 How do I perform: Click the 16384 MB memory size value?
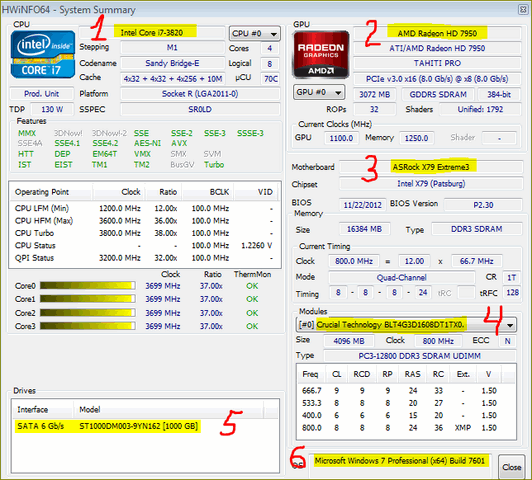click(x=364, y=229)
